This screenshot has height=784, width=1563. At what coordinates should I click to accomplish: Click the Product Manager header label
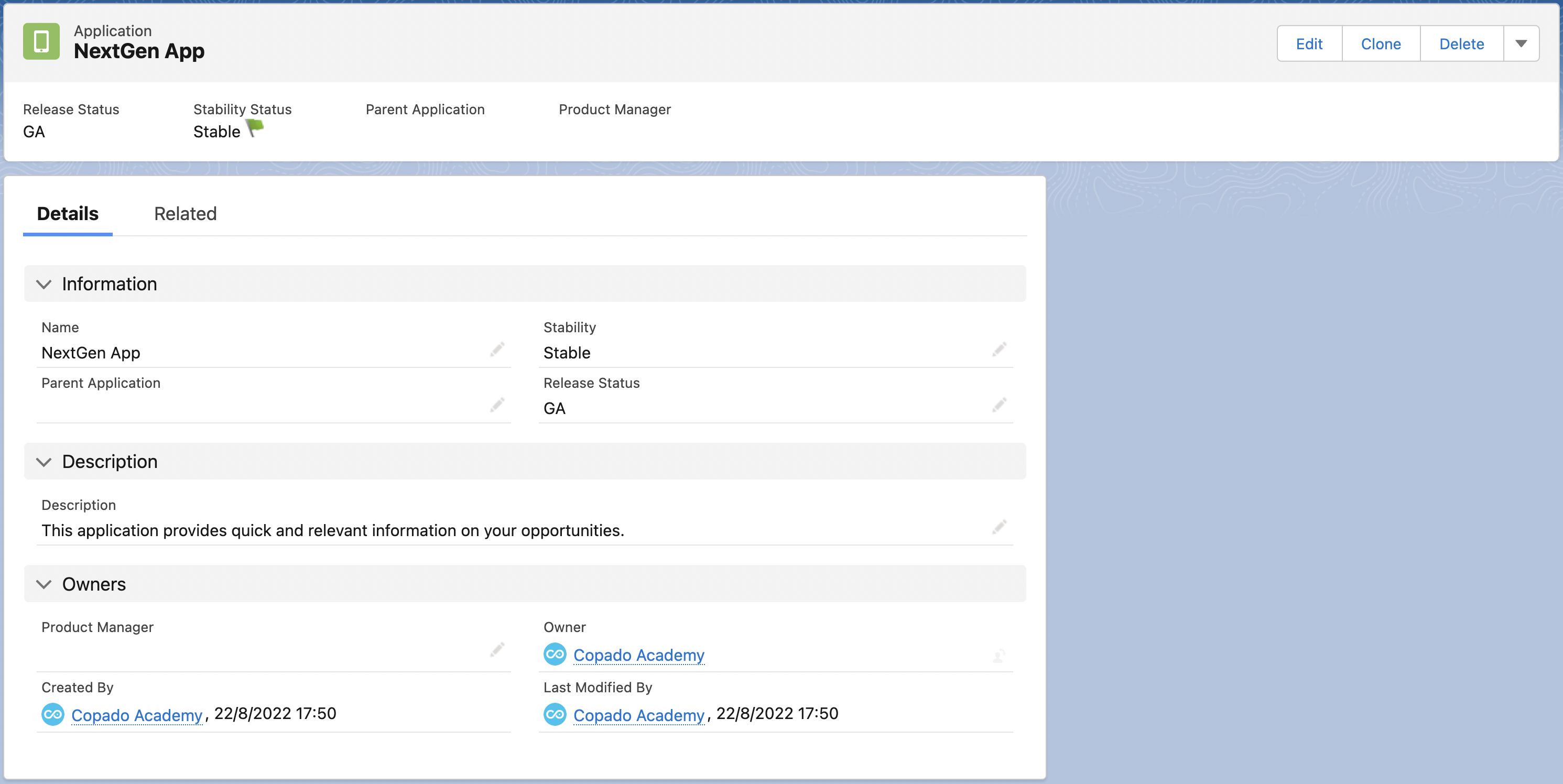(615, 109)
